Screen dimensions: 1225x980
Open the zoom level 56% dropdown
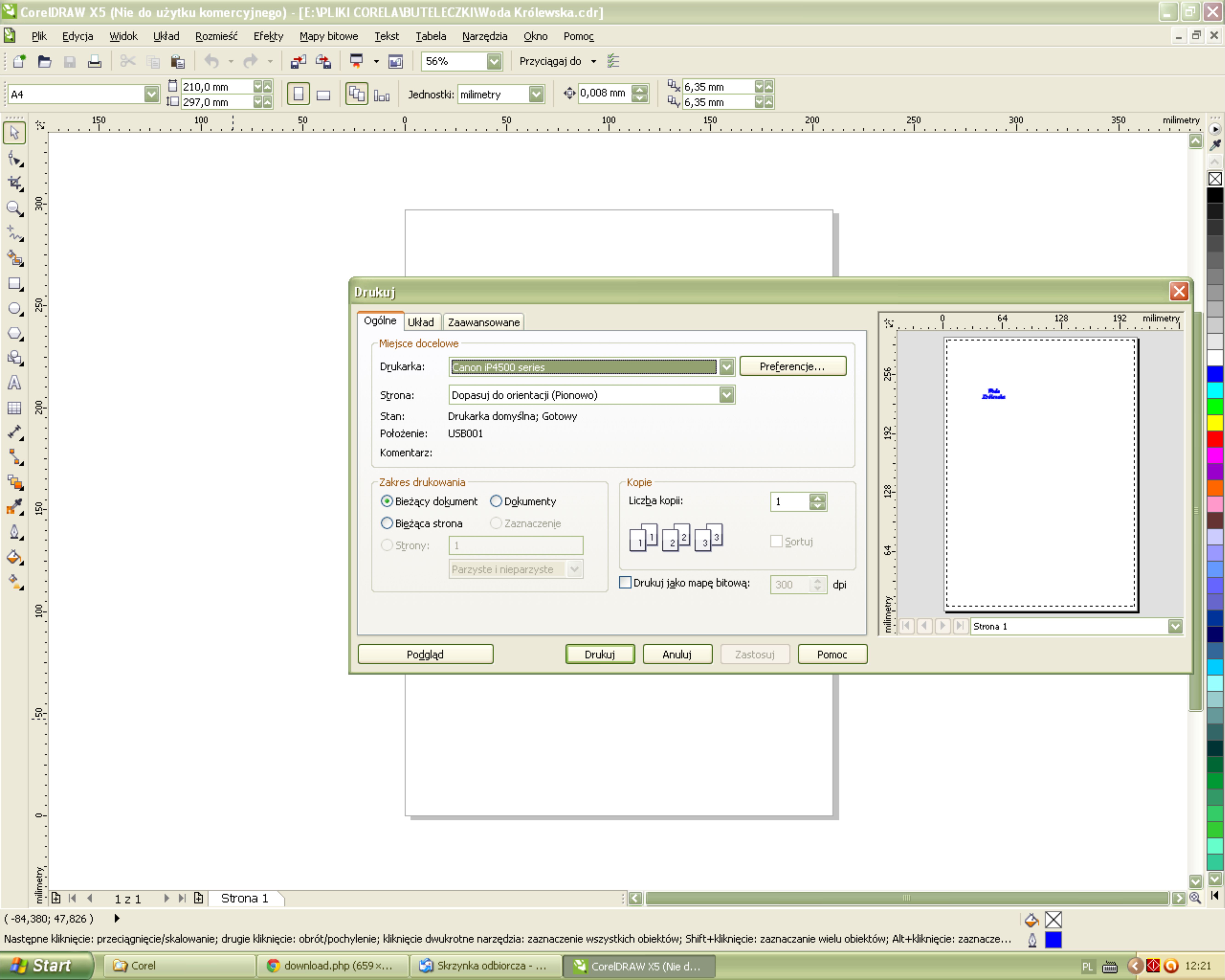pyautogui.click(x=494, y=61)
